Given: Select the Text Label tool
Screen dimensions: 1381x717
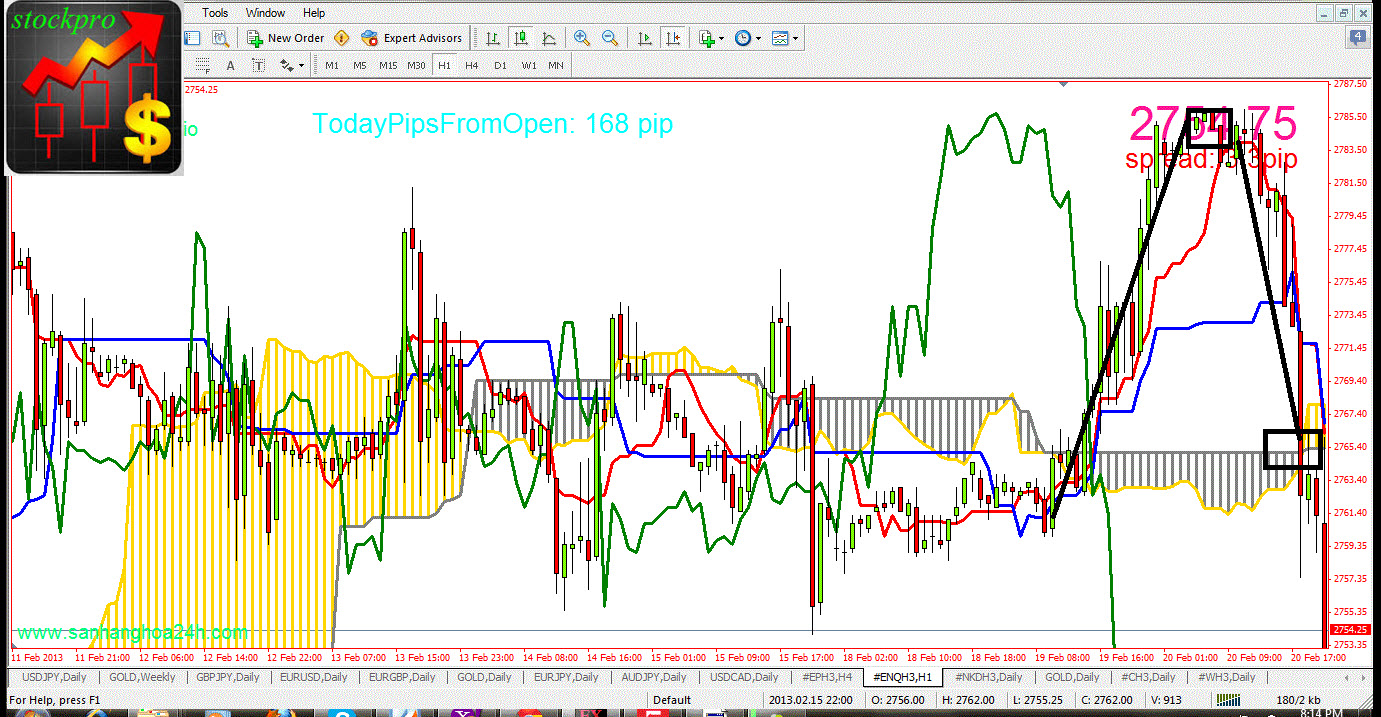Looking at the screenshot, I should (259, 66).
